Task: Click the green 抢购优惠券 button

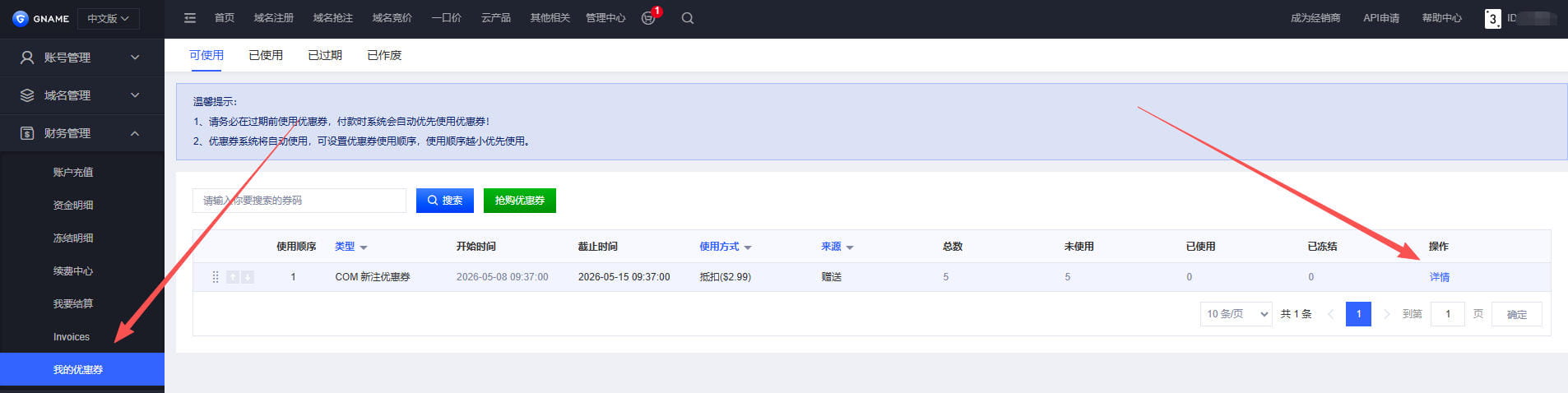Action: 520,201
